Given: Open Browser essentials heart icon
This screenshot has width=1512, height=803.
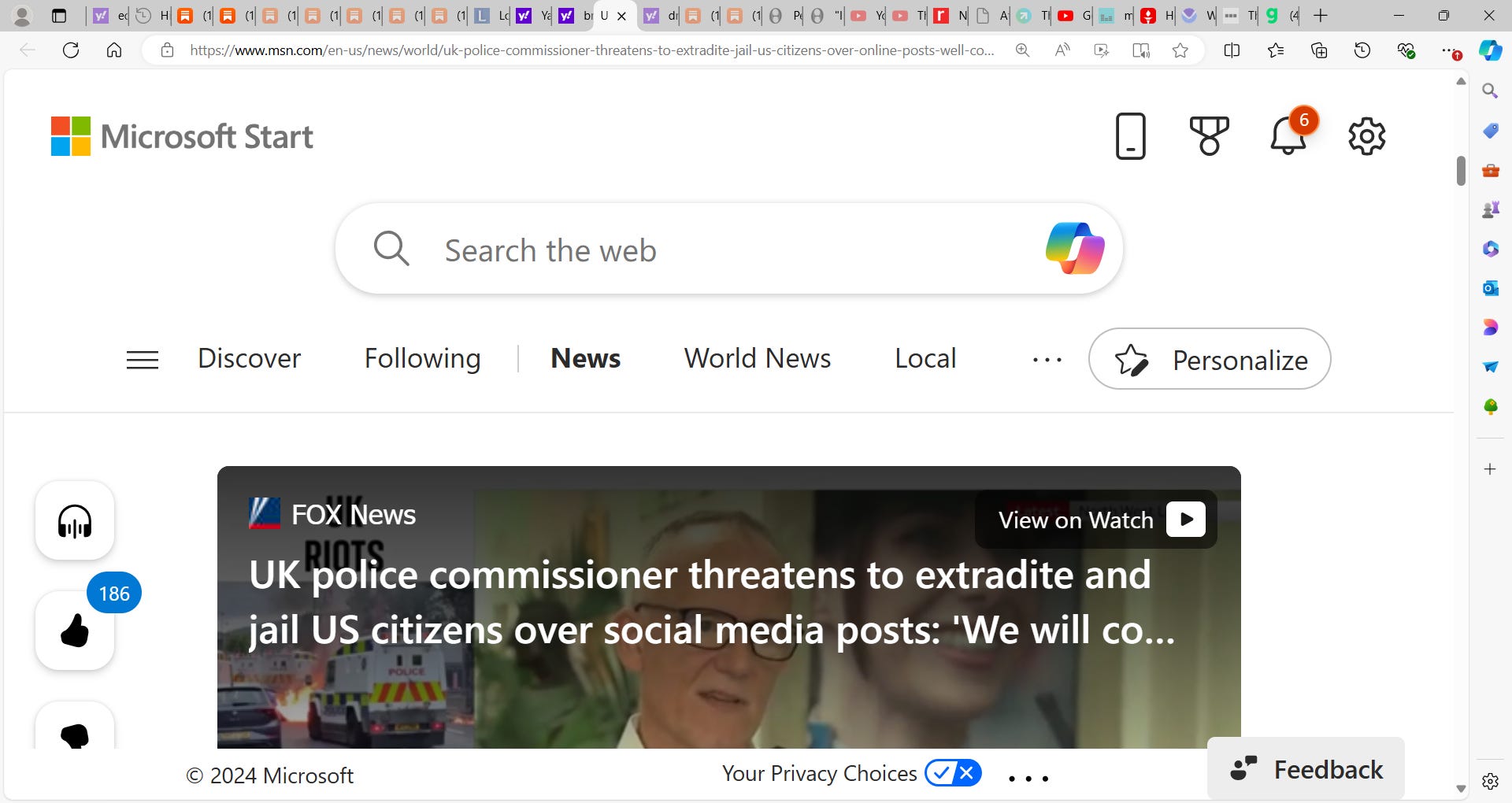Looking at the screenshot, I should tap(1406, 50).
